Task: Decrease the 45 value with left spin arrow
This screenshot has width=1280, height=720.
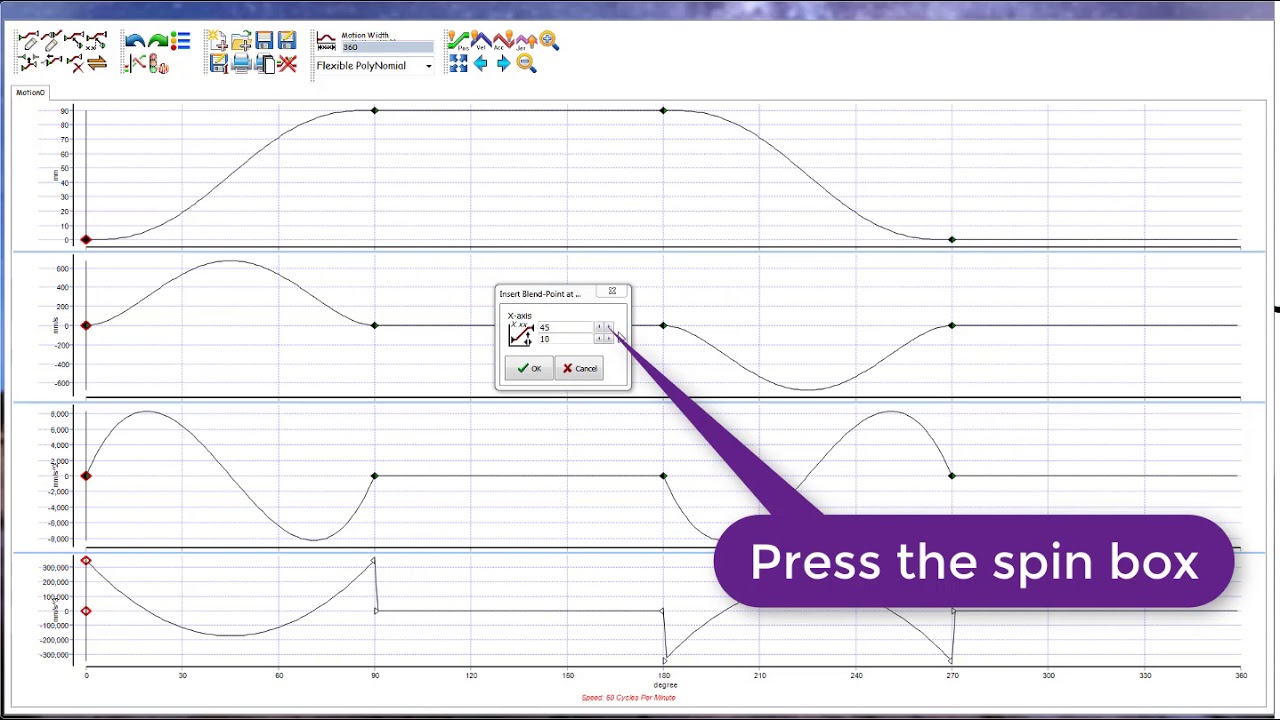Action: (599, 327)
